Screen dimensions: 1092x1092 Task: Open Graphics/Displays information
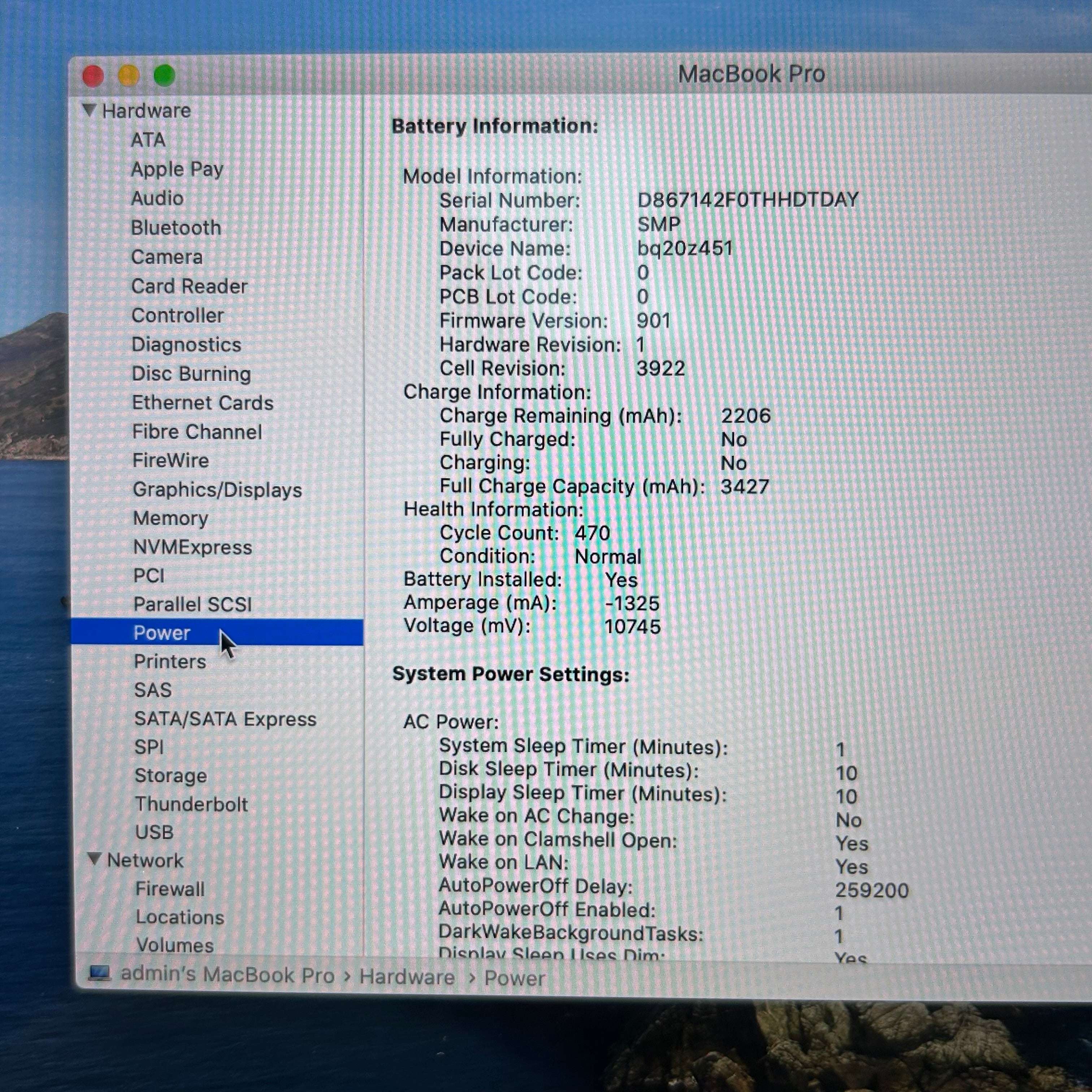217,490
